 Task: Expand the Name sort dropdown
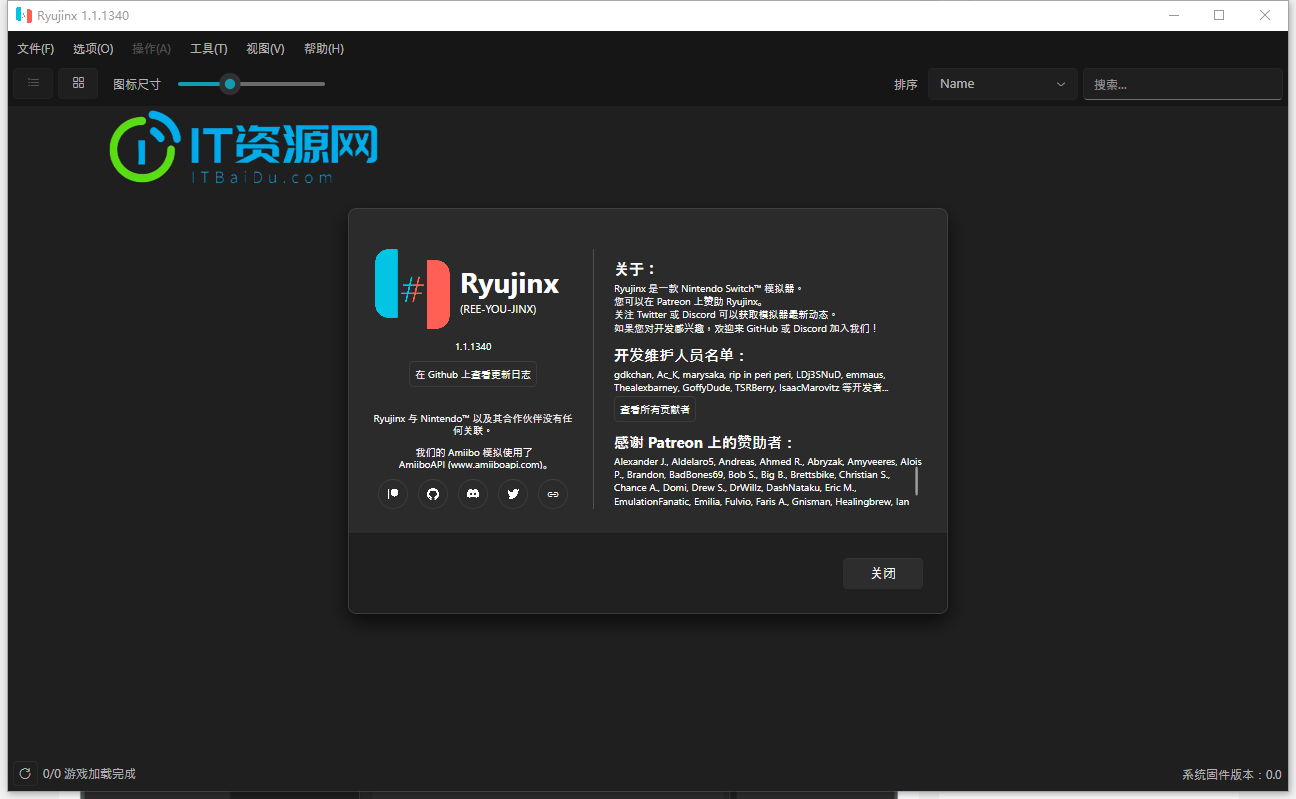click(x=1003, y=84)
